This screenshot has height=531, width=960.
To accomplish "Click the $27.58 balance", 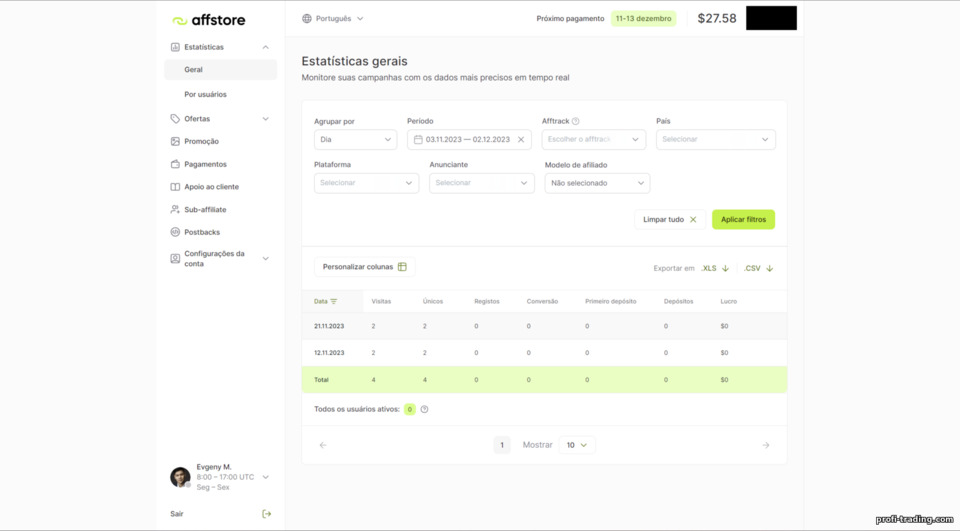I will tap(717, 18).
